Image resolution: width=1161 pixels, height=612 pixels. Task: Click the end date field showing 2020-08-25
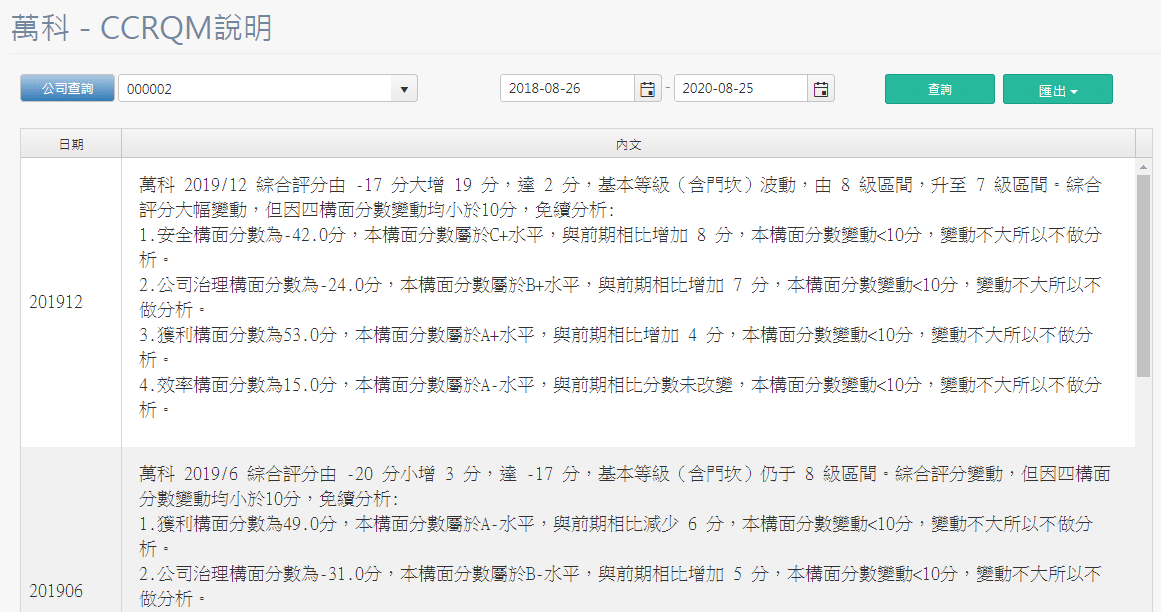pyautogui.click(x=740, y=88)
